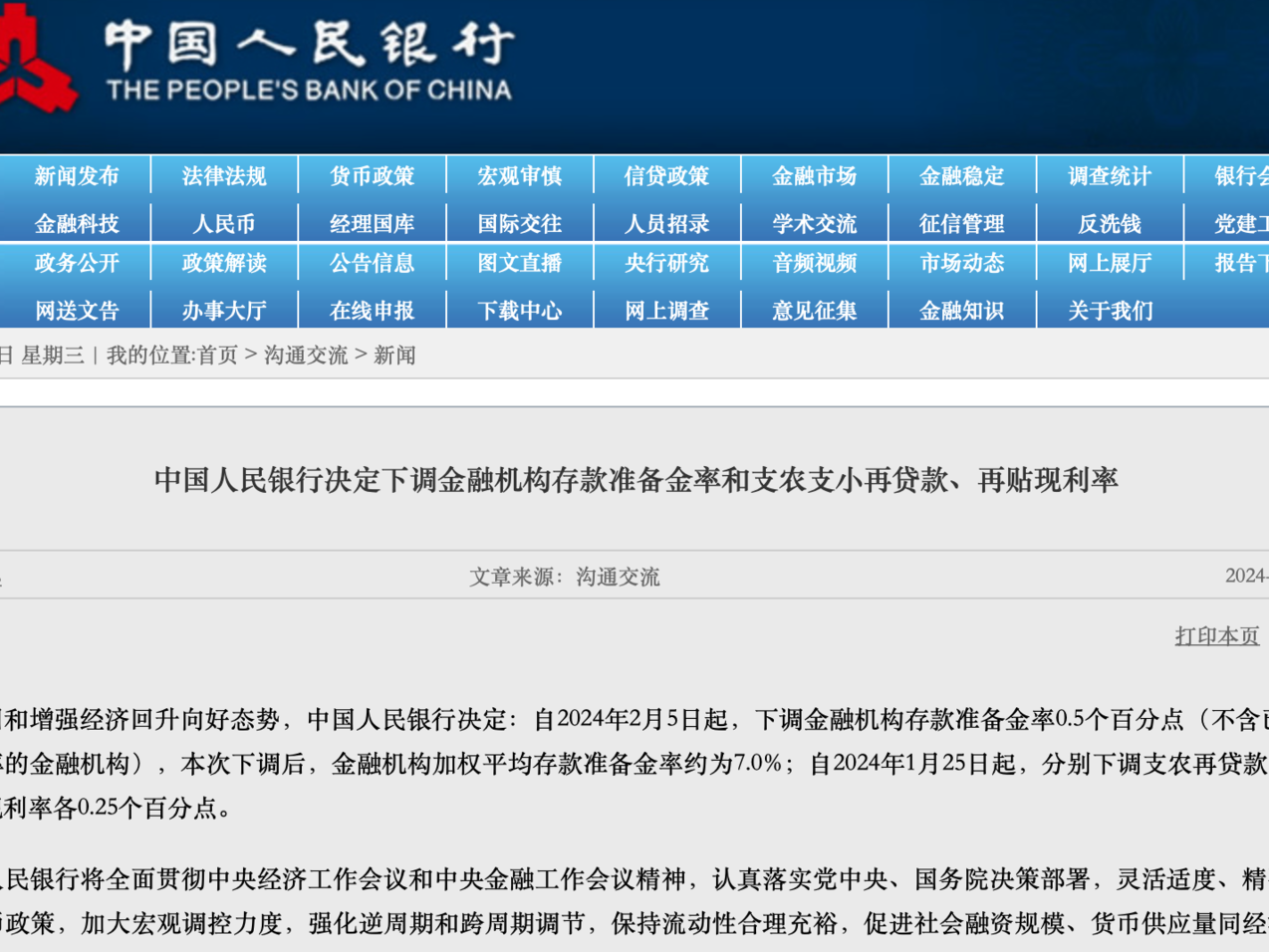Open the 法律法规 menu item
This screenshot has height=952, width=1269.
[224, 176]
